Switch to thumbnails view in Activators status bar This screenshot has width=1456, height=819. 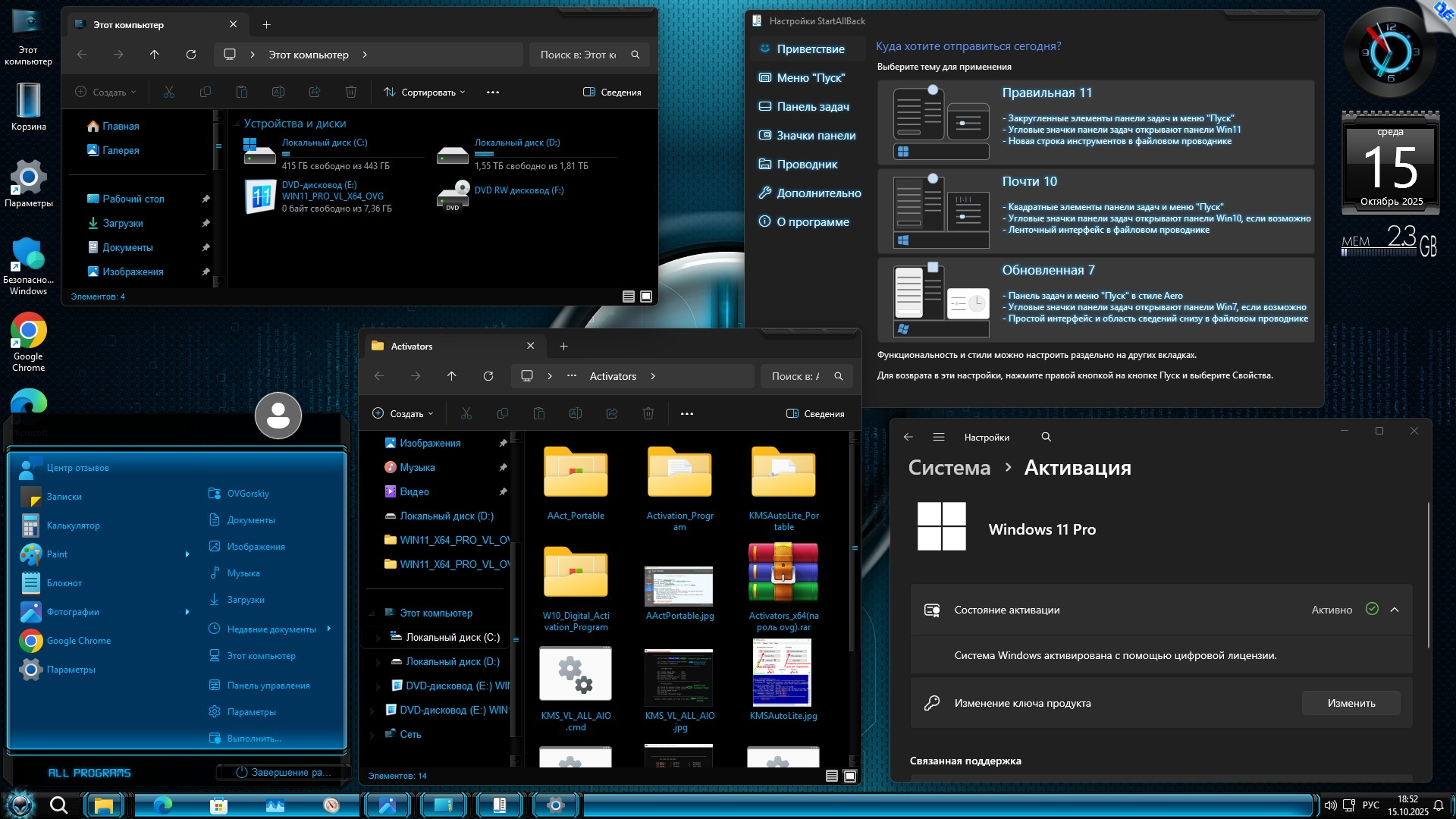click(850, 776)
